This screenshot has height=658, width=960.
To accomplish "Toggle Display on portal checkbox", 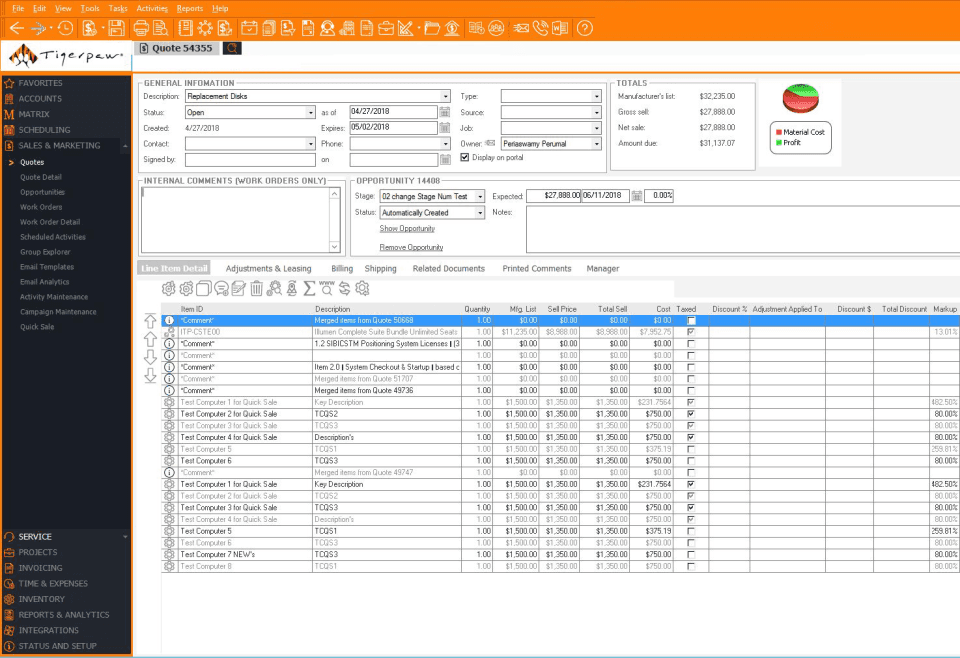I will click(465, 157).
